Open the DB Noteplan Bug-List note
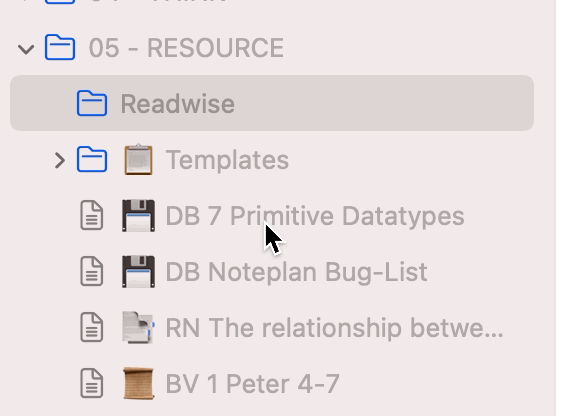Image resolution: width=562 pixels, height=416 pixels. (x=296, y=272)
